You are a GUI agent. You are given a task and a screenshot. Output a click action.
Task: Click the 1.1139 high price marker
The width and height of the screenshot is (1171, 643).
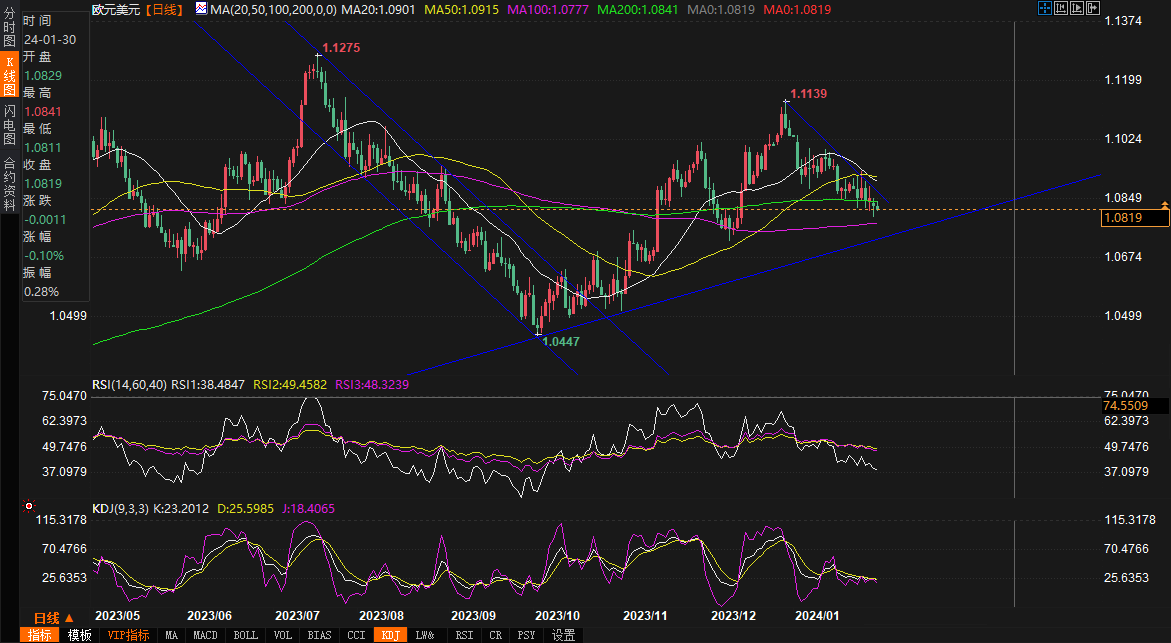click(808, 94)
